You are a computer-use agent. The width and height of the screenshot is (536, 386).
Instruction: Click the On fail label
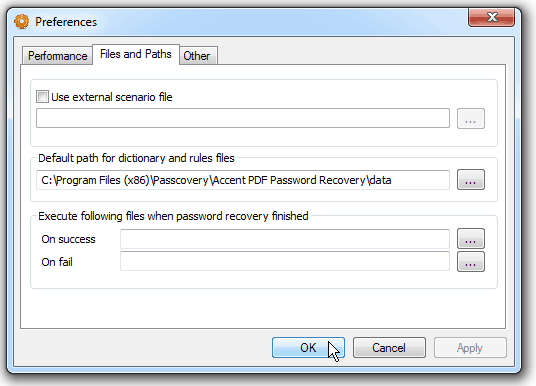pyautogui.click(x=57, y=262)
